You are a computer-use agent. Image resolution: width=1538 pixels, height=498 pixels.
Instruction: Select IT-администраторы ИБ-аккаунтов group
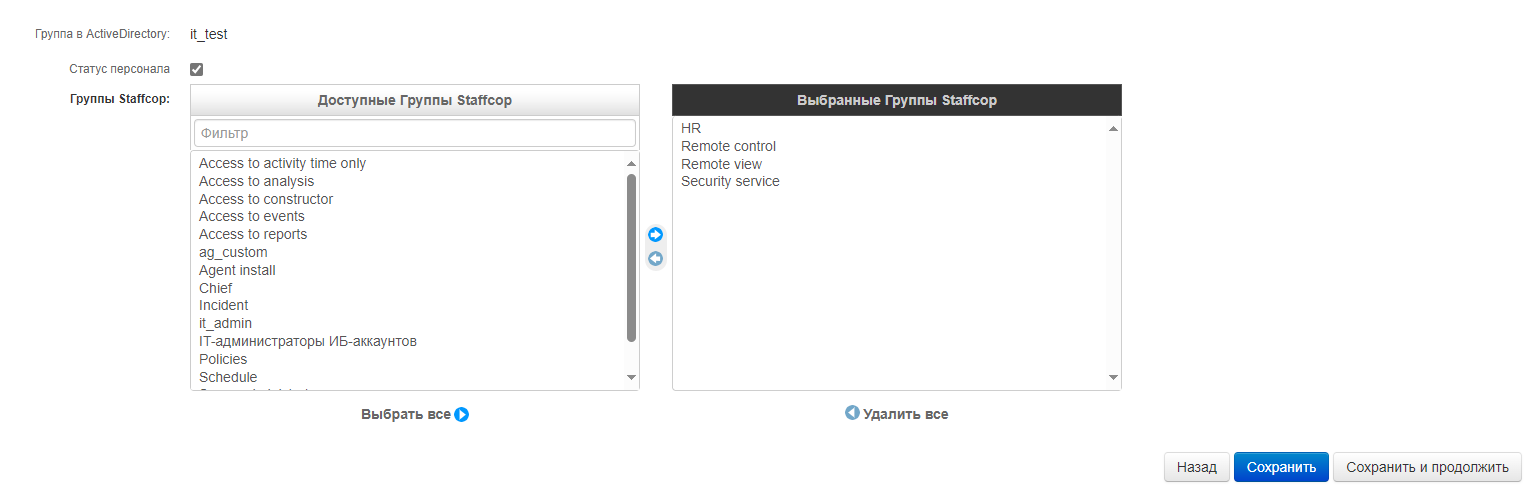point(408,341)
